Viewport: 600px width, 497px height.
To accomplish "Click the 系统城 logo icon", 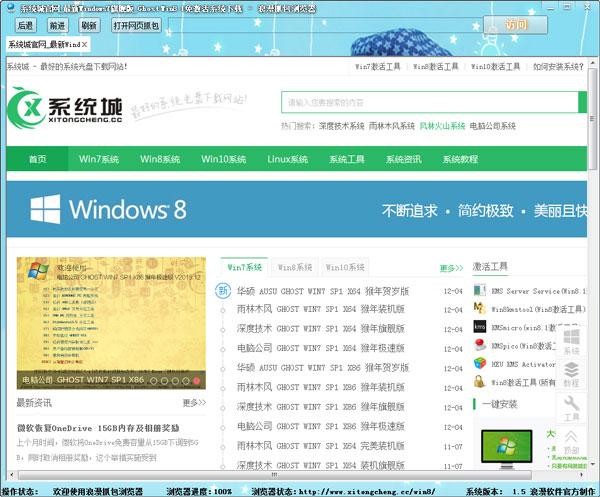I will pos(65,108).
